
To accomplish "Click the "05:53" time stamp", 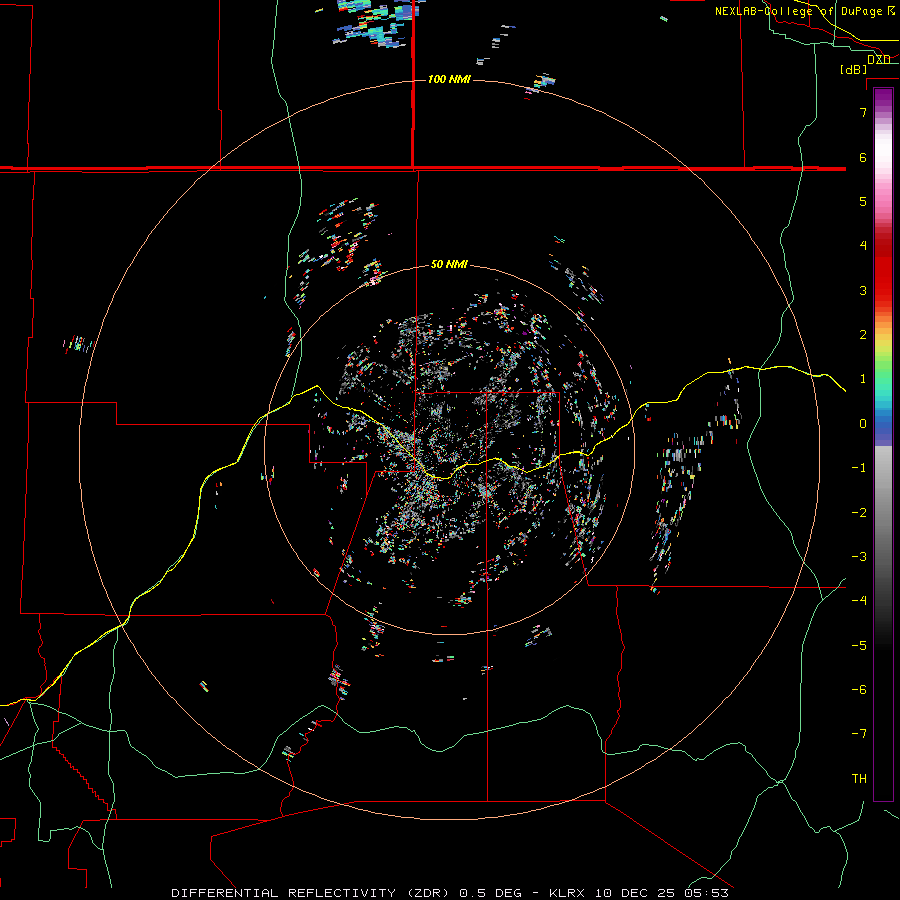I will click(x=706, y=893).
